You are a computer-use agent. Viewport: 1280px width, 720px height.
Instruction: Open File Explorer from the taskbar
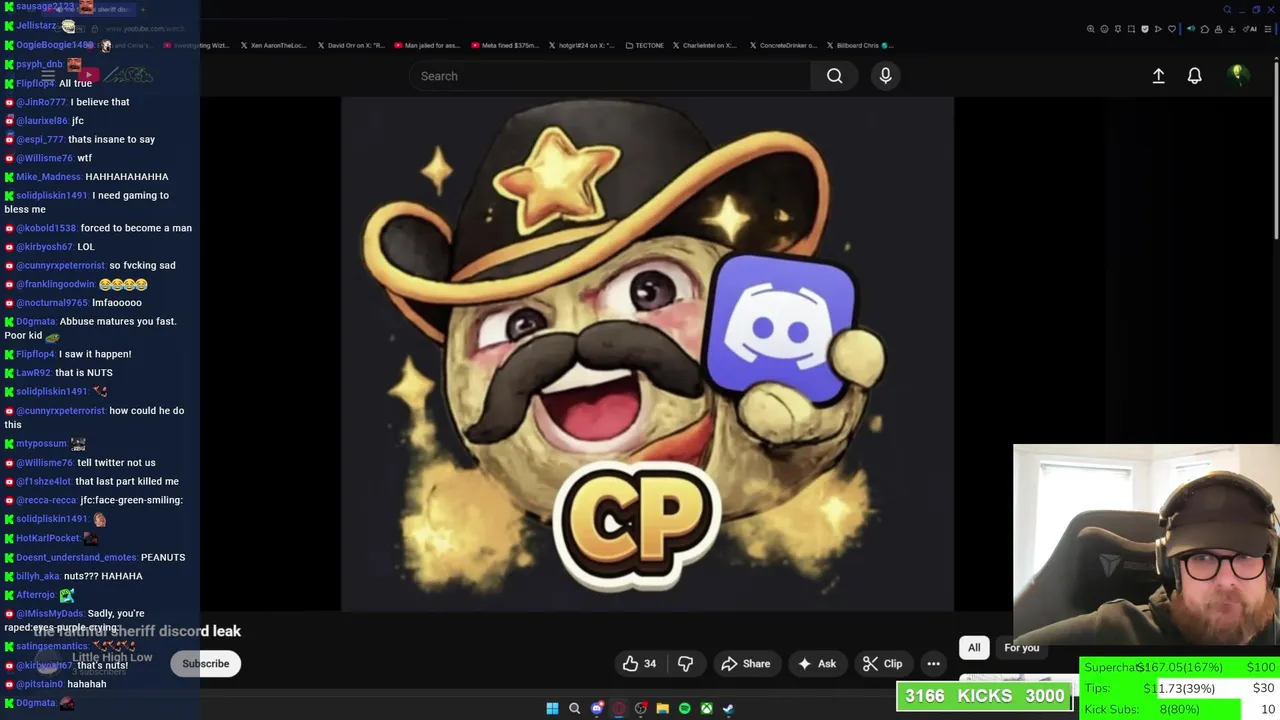point(662,709)
